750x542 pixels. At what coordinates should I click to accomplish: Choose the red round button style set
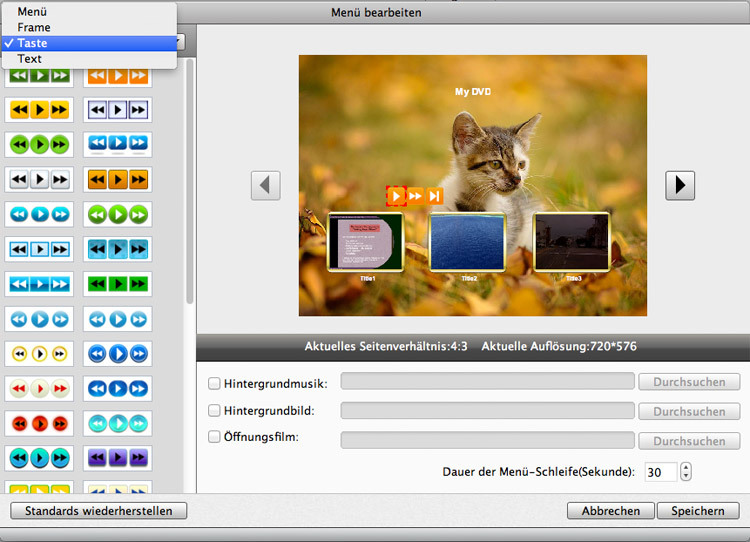[39, 423]
